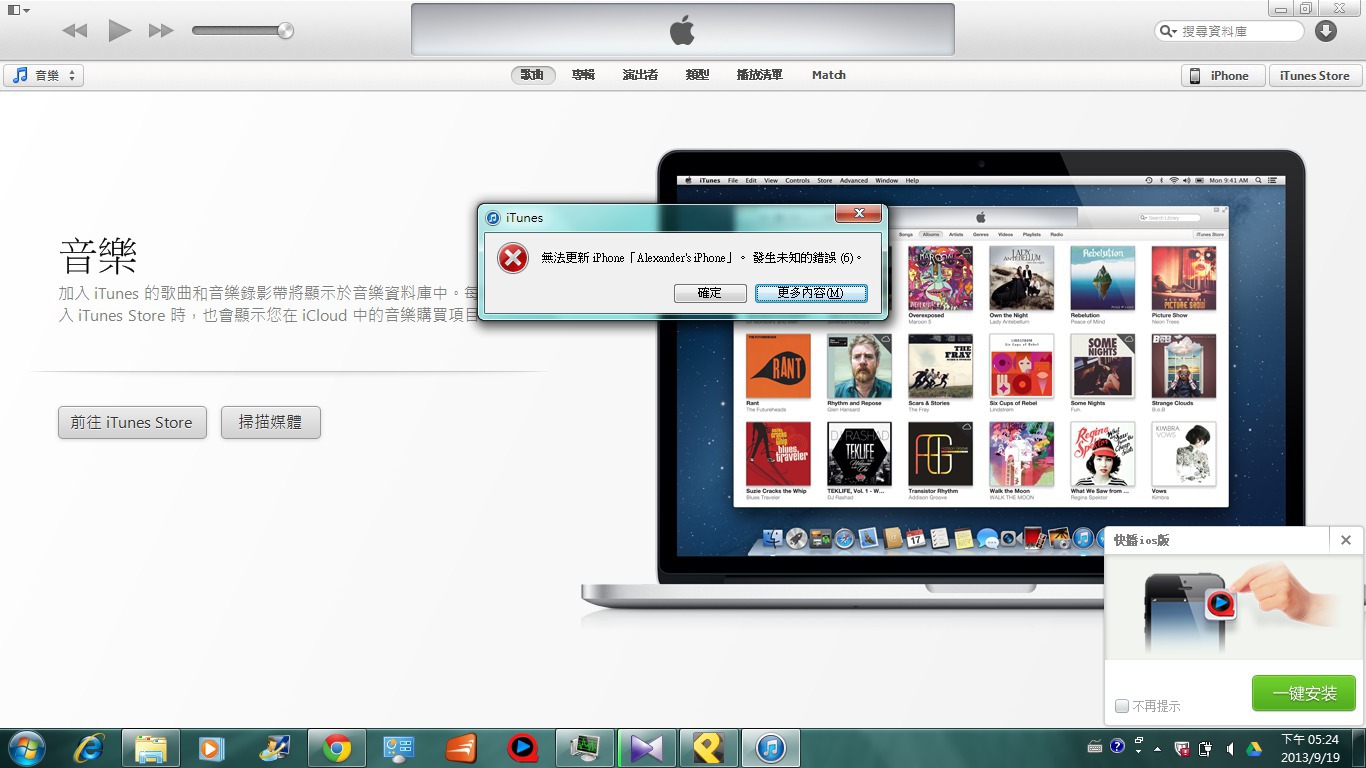This screenshot has width=1366, height=768.
Task: Open the Control Panel icon in taskbar
Action: pos(399,748)
